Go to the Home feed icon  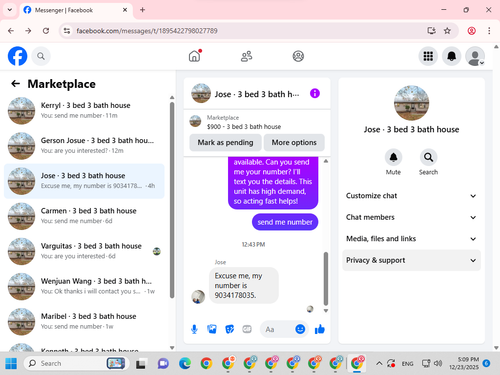(195, 56)
